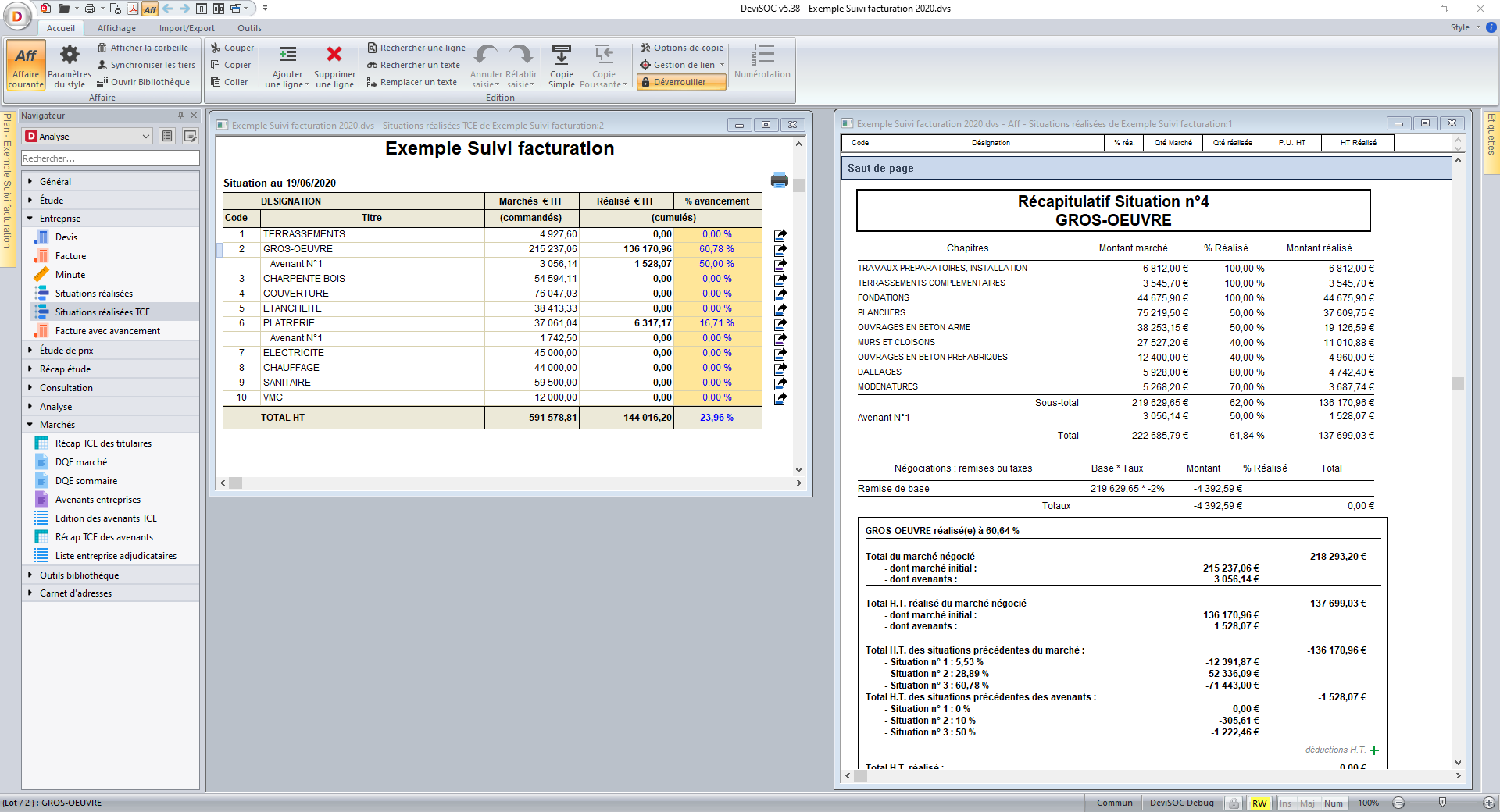This screenshot has height=812, width=1500.
Task: Click Ouvrir Bibliothèque button
Action: (x=144, y=82)
